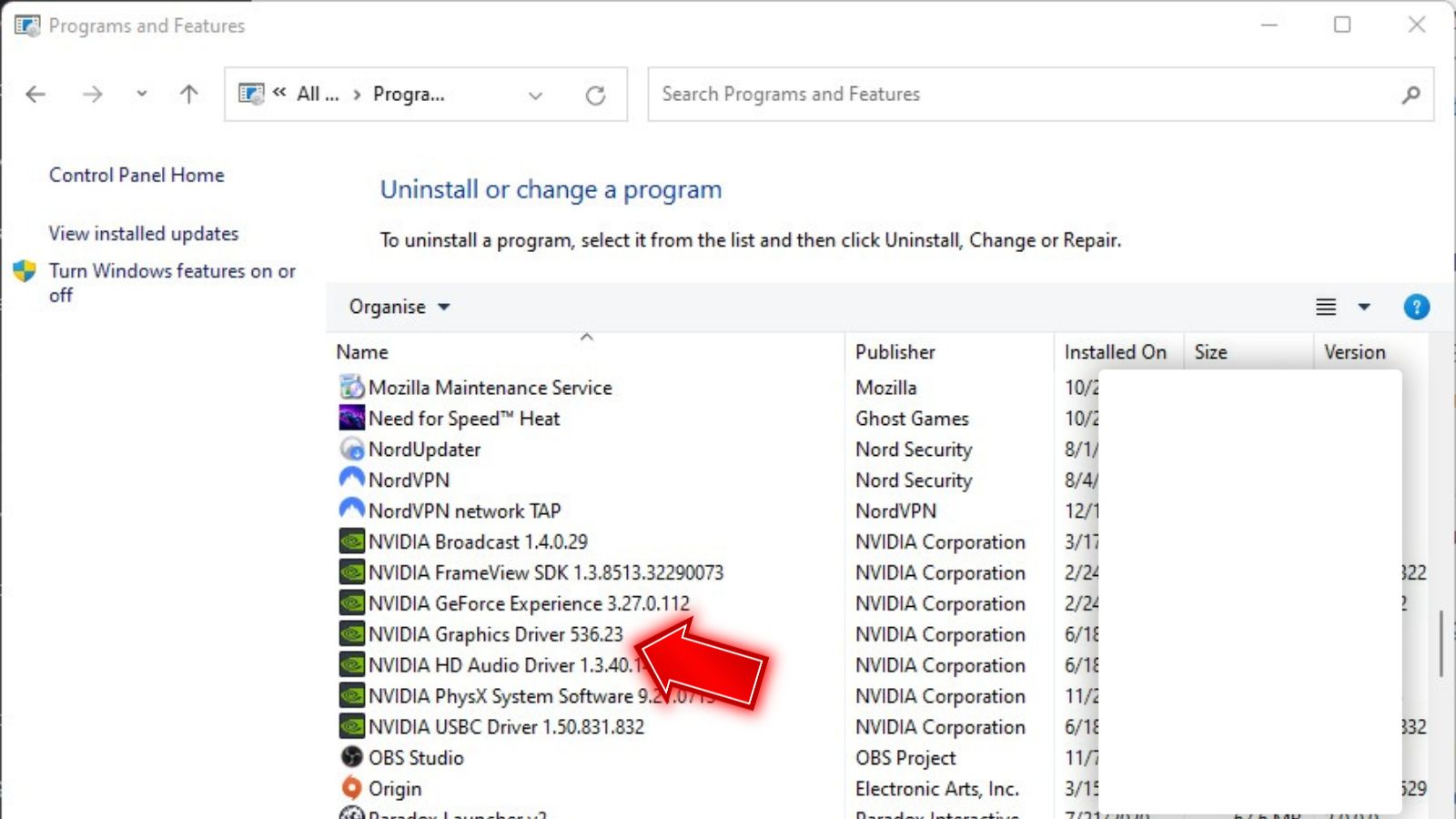Click the NVIDIA PhysX System Software icon

[x=351, y=696]
